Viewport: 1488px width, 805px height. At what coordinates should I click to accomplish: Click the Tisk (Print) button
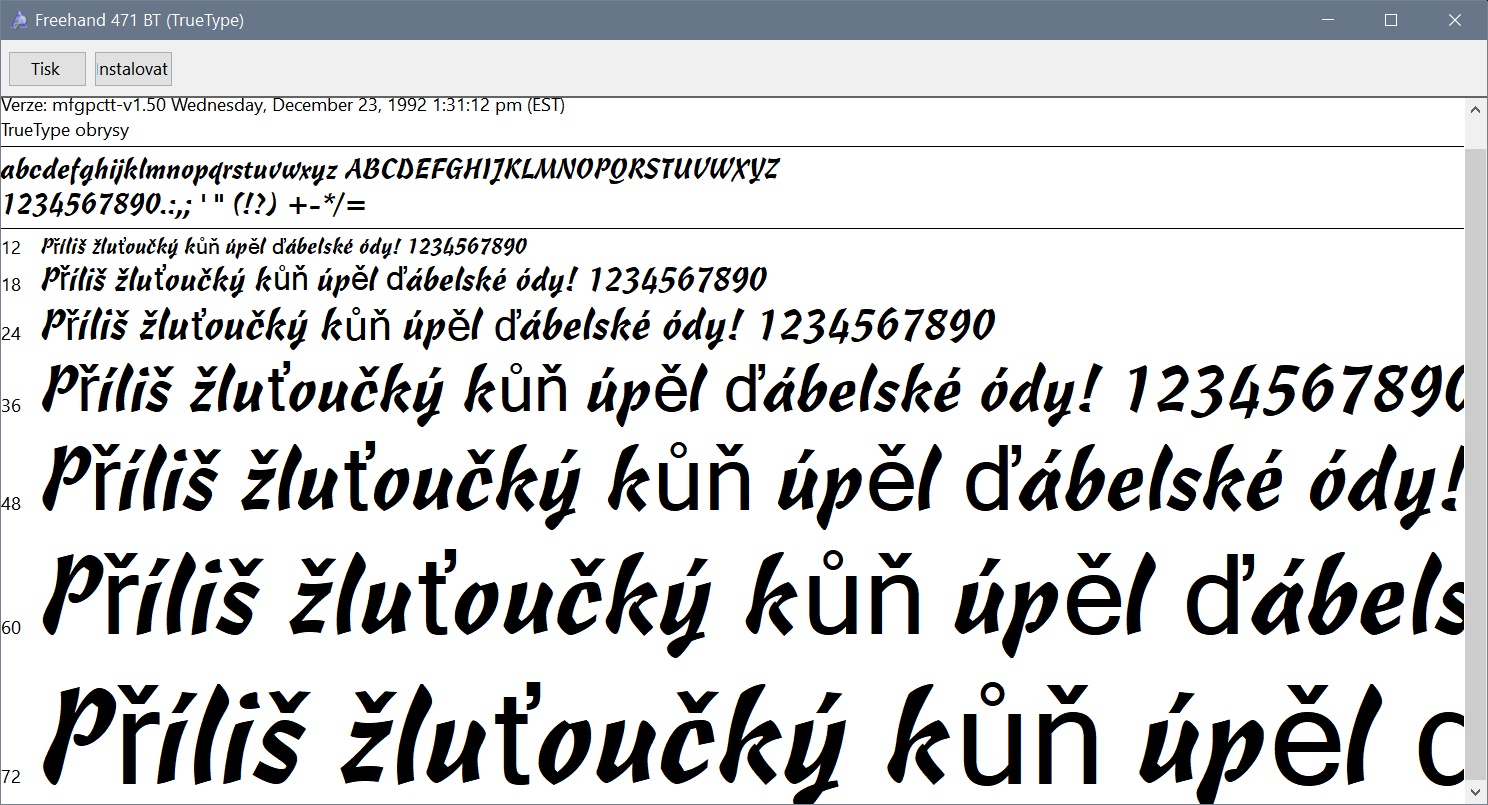tap(45, 69)
